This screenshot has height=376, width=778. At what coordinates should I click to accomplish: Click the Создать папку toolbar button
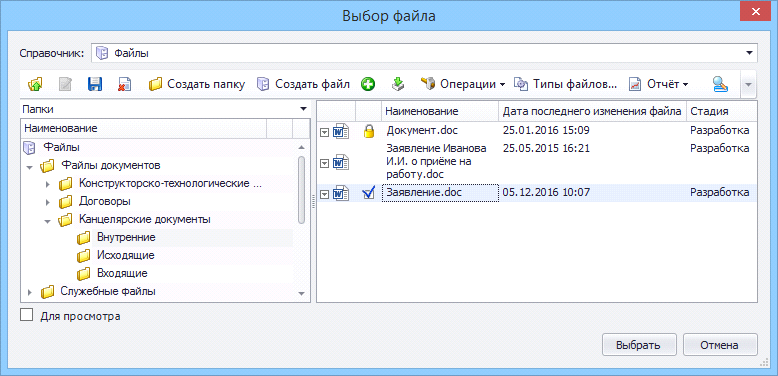coord(197,84)
